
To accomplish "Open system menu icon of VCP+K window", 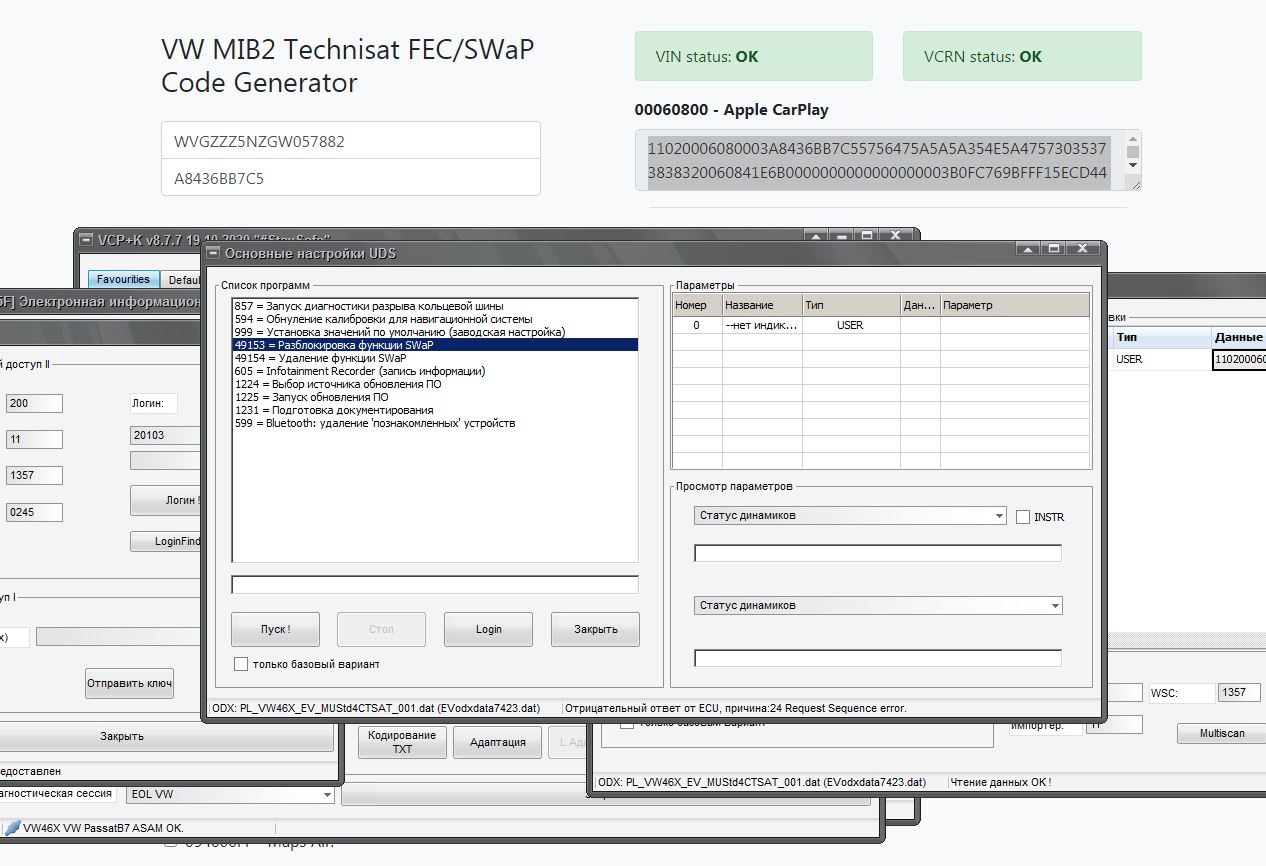I will [85, 240].
